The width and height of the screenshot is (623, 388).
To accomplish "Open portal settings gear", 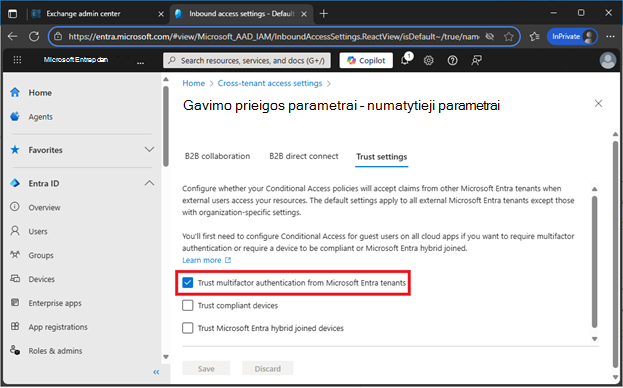I will [x=428, y=60].
